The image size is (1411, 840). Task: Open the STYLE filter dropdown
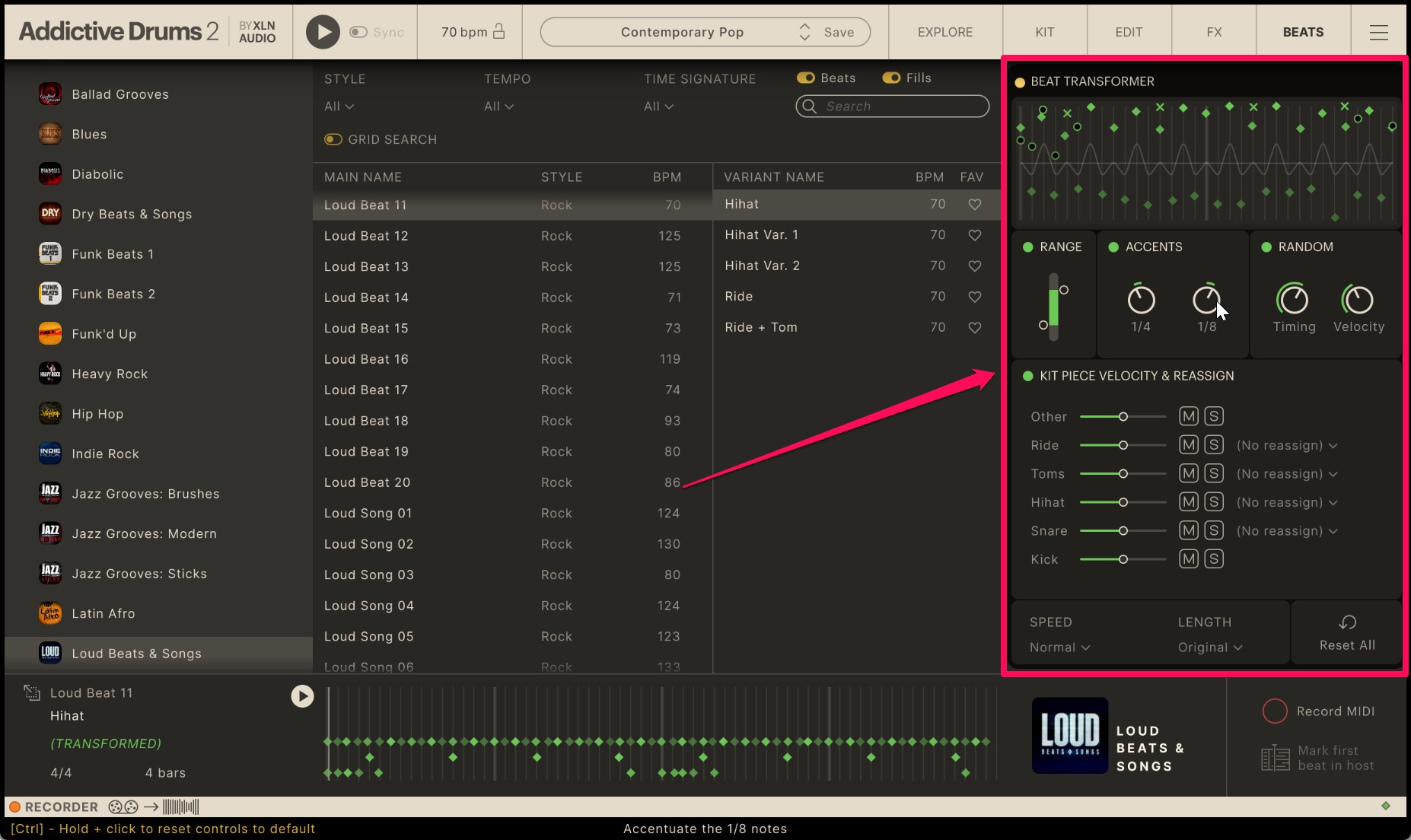[x=339, y=107]
